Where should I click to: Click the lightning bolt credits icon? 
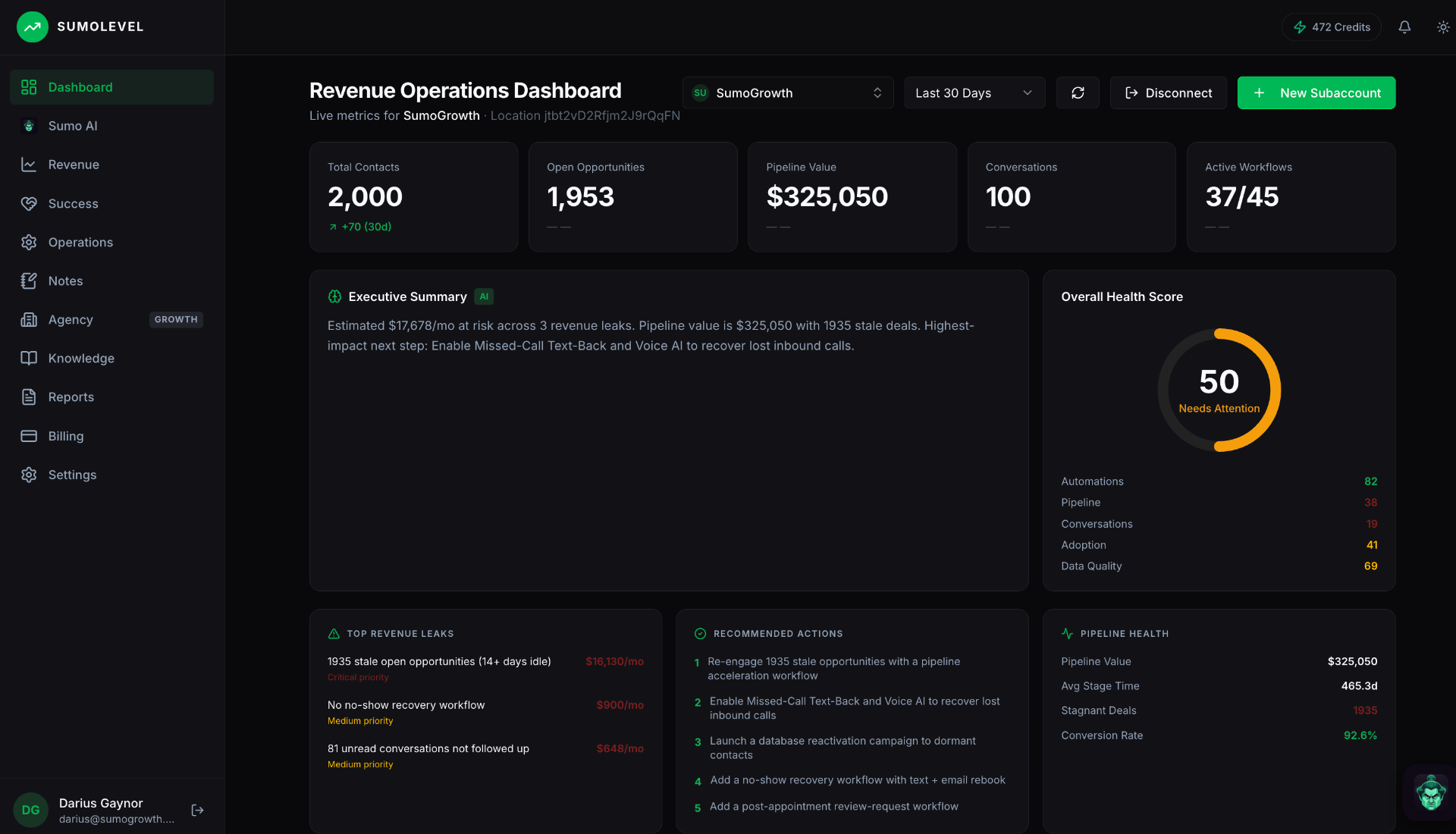[x=1300, y=27]
